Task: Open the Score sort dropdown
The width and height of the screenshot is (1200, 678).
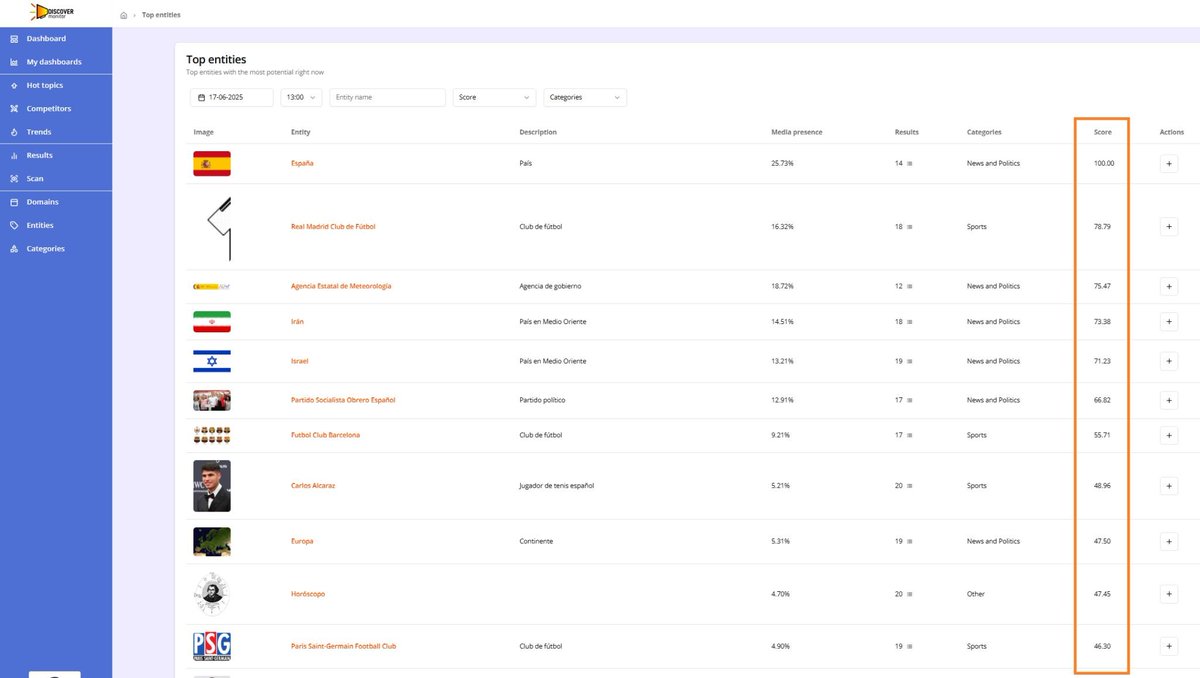Action: [x=495, y=97]
